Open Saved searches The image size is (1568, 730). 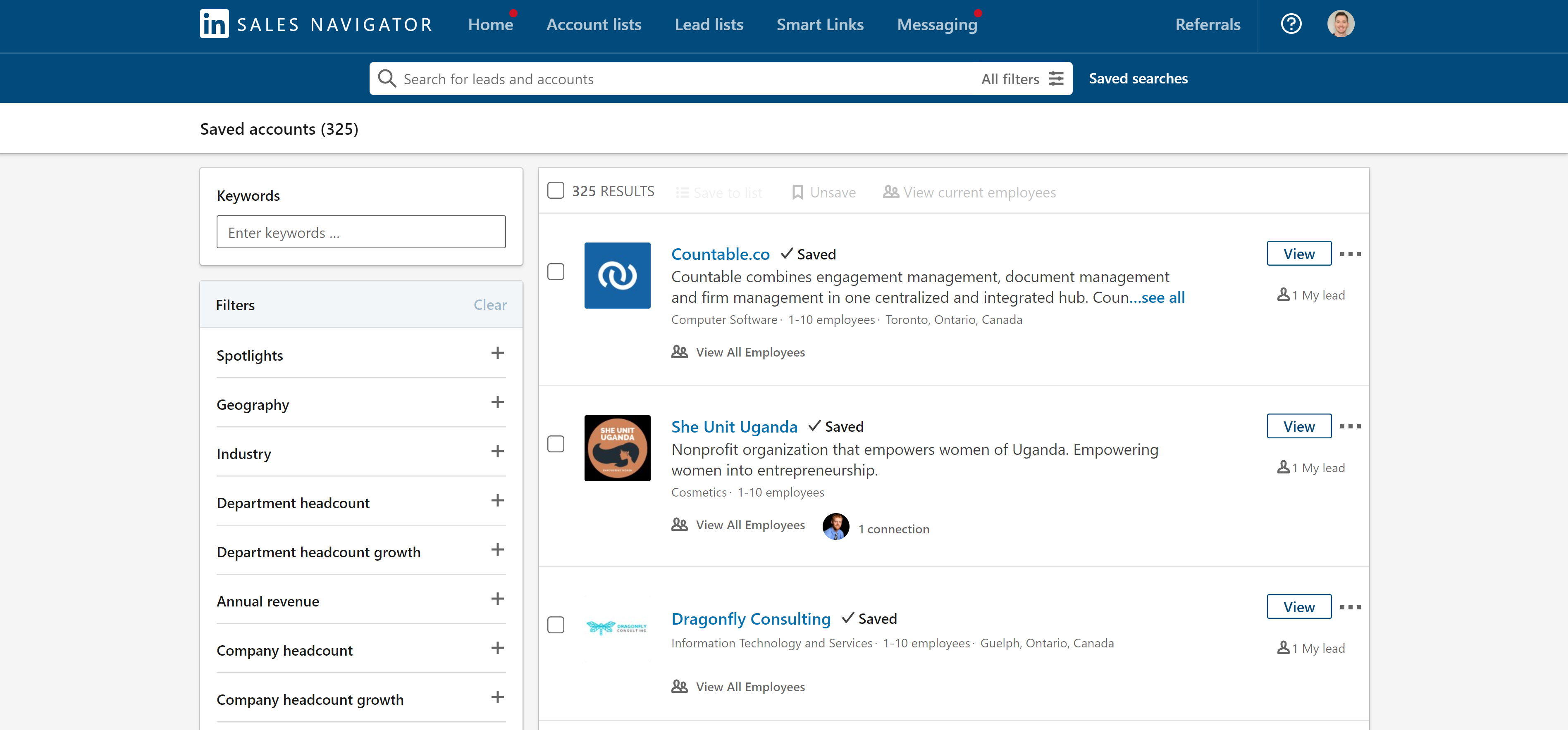coord(1138,78)
